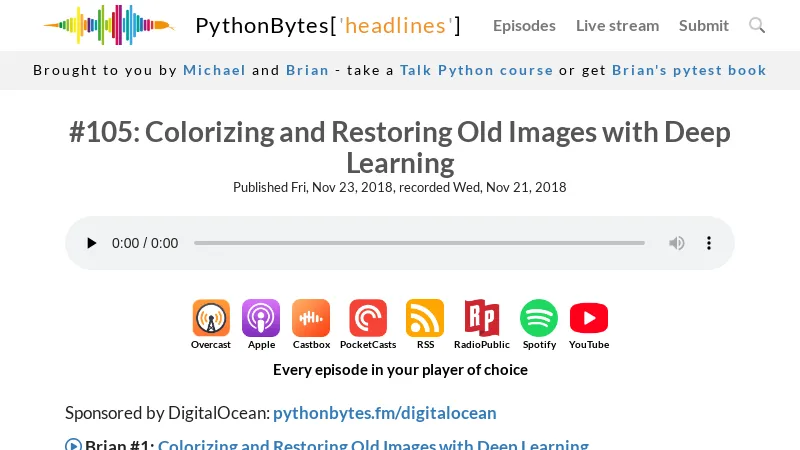Click the Python Bytes waveform logo
800x450 pixels.
click(108, 25)
